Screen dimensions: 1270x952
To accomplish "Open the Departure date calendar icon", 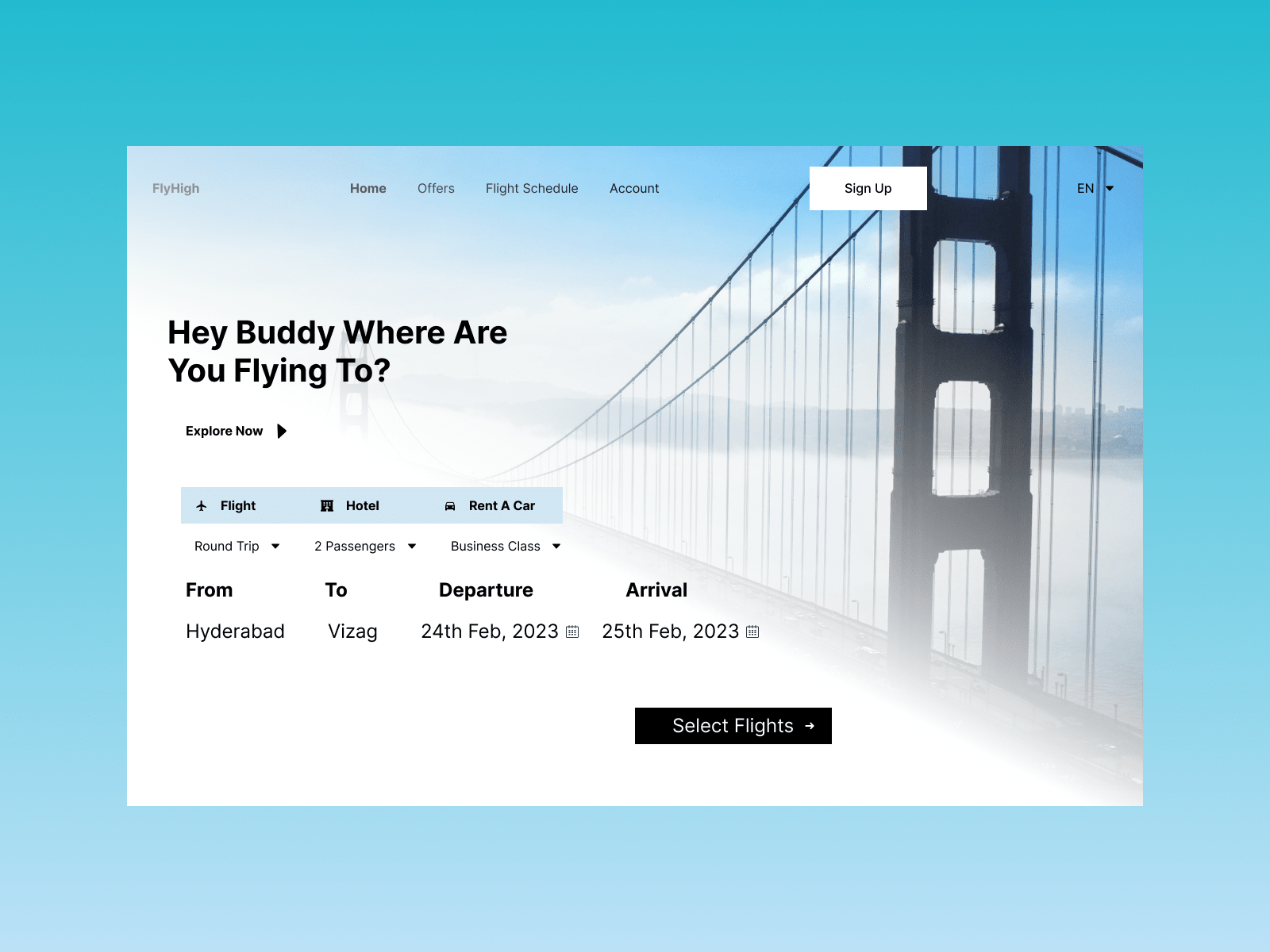I will [572, 631].
